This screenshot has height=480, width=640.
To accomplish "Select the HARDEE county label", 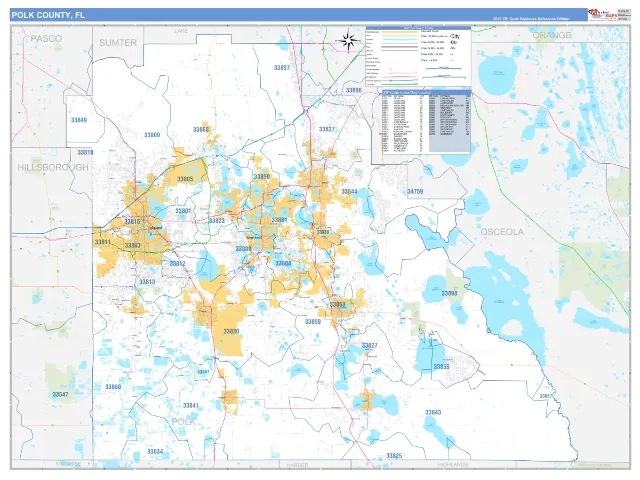I will point(297,465).
